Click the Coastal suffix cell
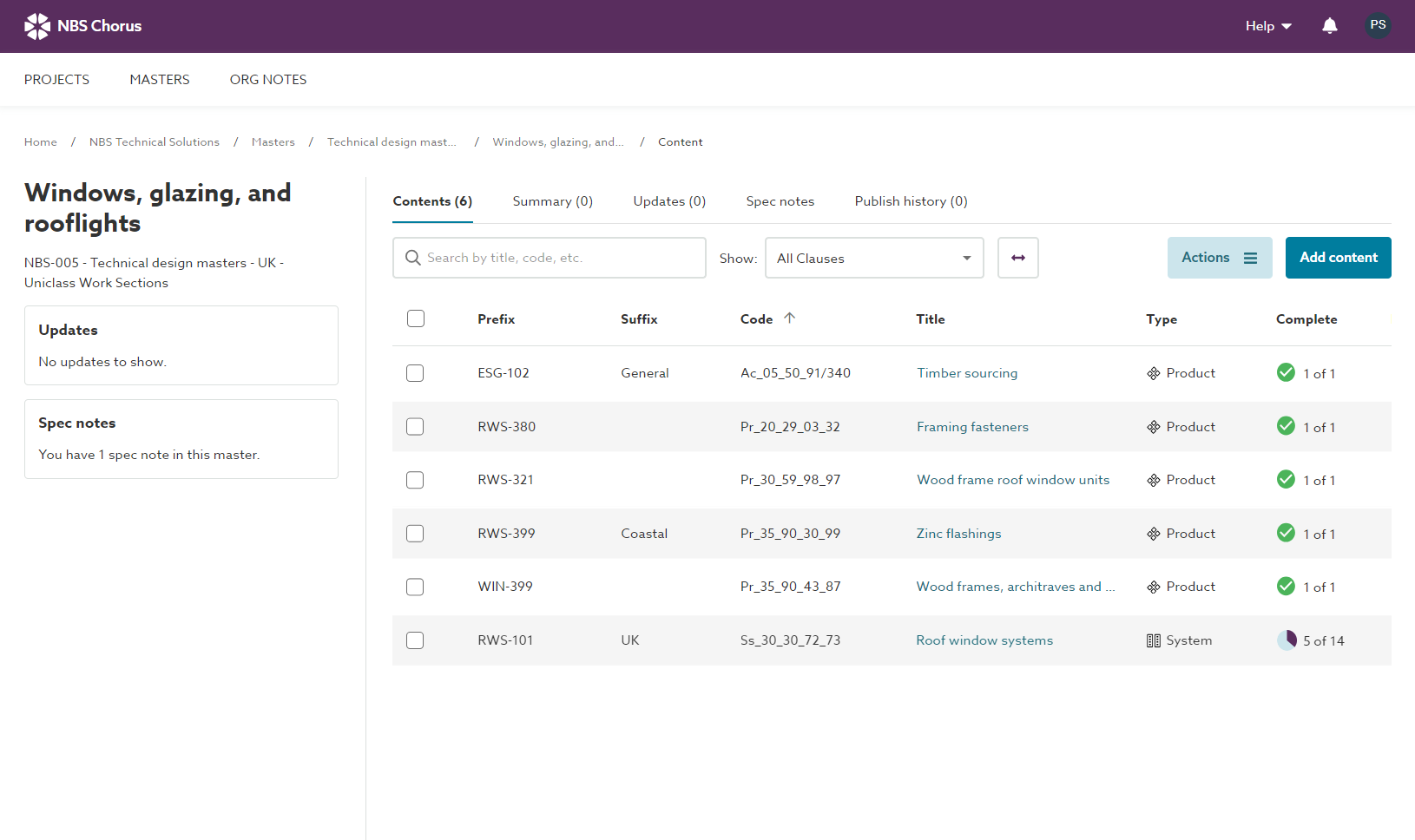The height and width of the screenshot is (840, 1415). pyautogui.click(x=644, y=534)
